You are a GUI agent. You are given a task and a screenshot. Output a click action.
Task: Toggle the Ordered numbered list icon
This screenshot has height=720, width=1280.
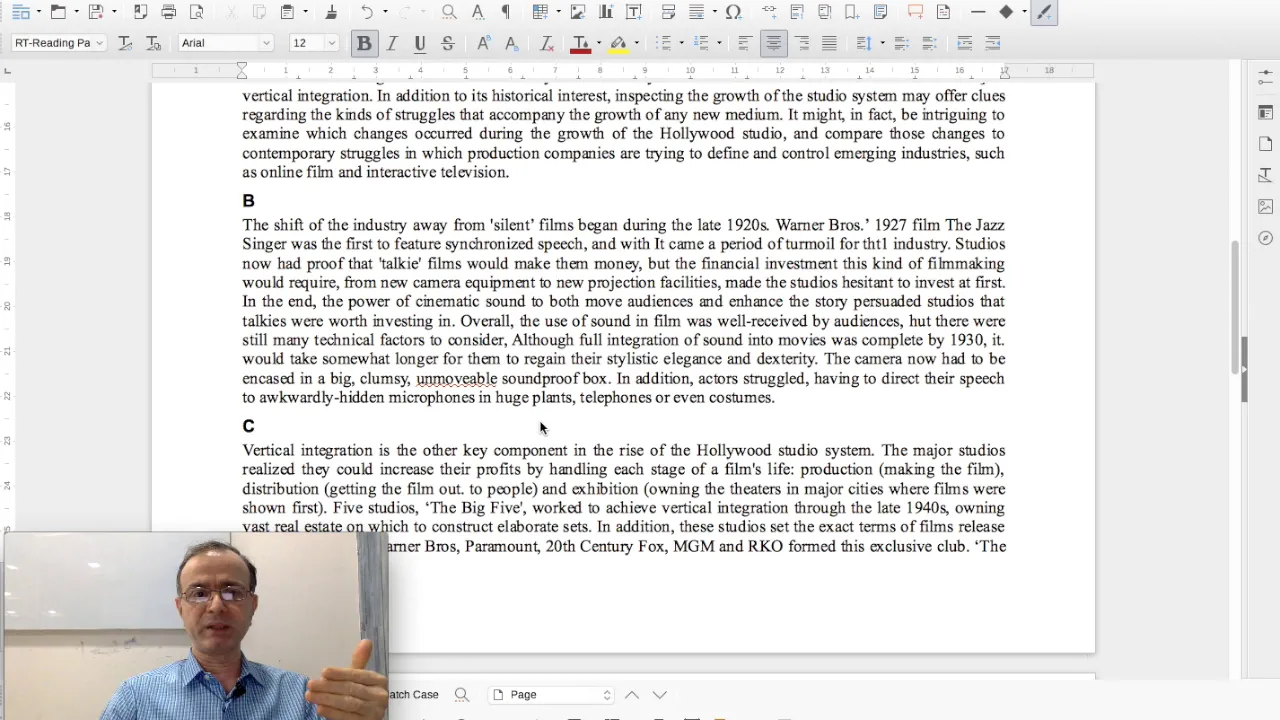click(x=701, y=43)
